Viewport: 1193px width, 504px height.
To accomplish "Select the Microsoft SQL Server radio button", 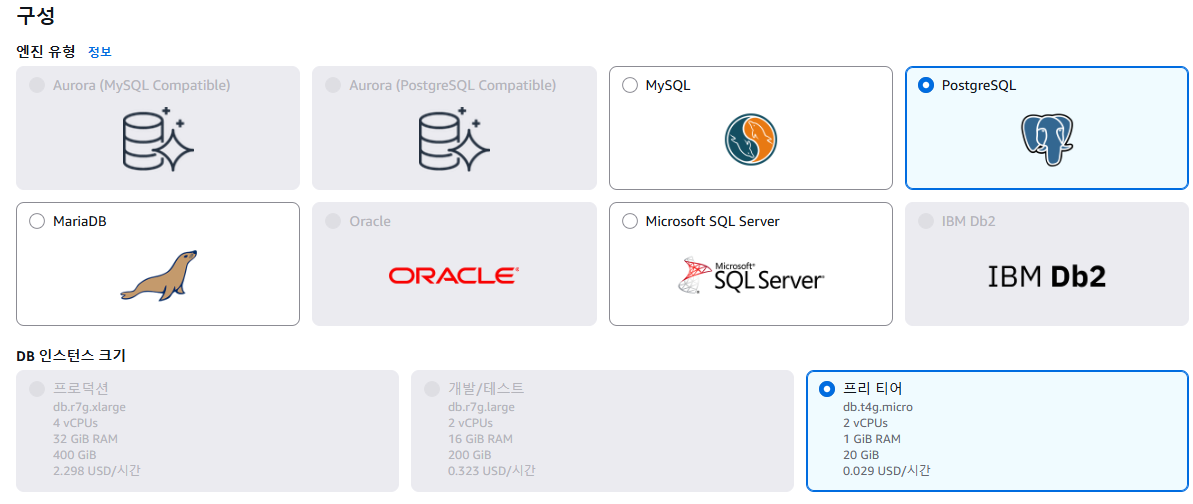I will 630,222.
